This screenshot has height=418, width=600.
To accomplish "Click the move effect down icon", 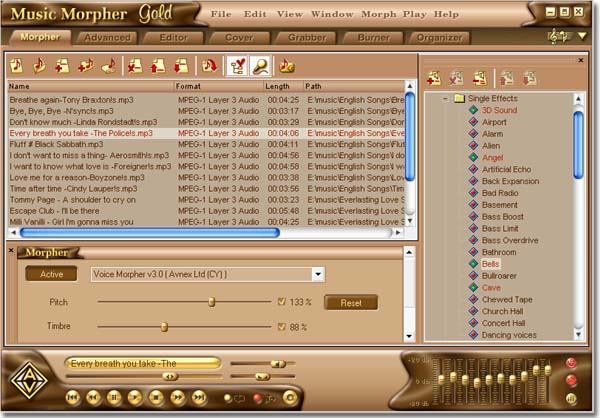I will (530, 78).
